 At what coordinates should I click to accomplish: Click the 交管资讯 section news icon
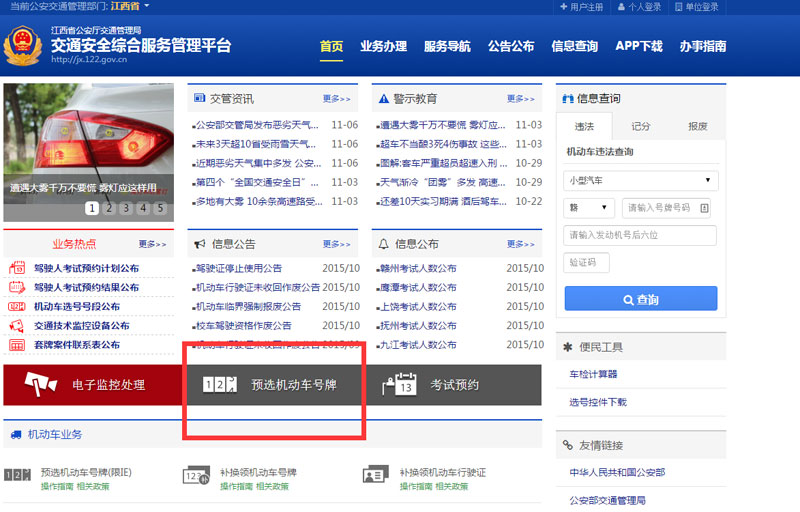(x=199, y=98)
